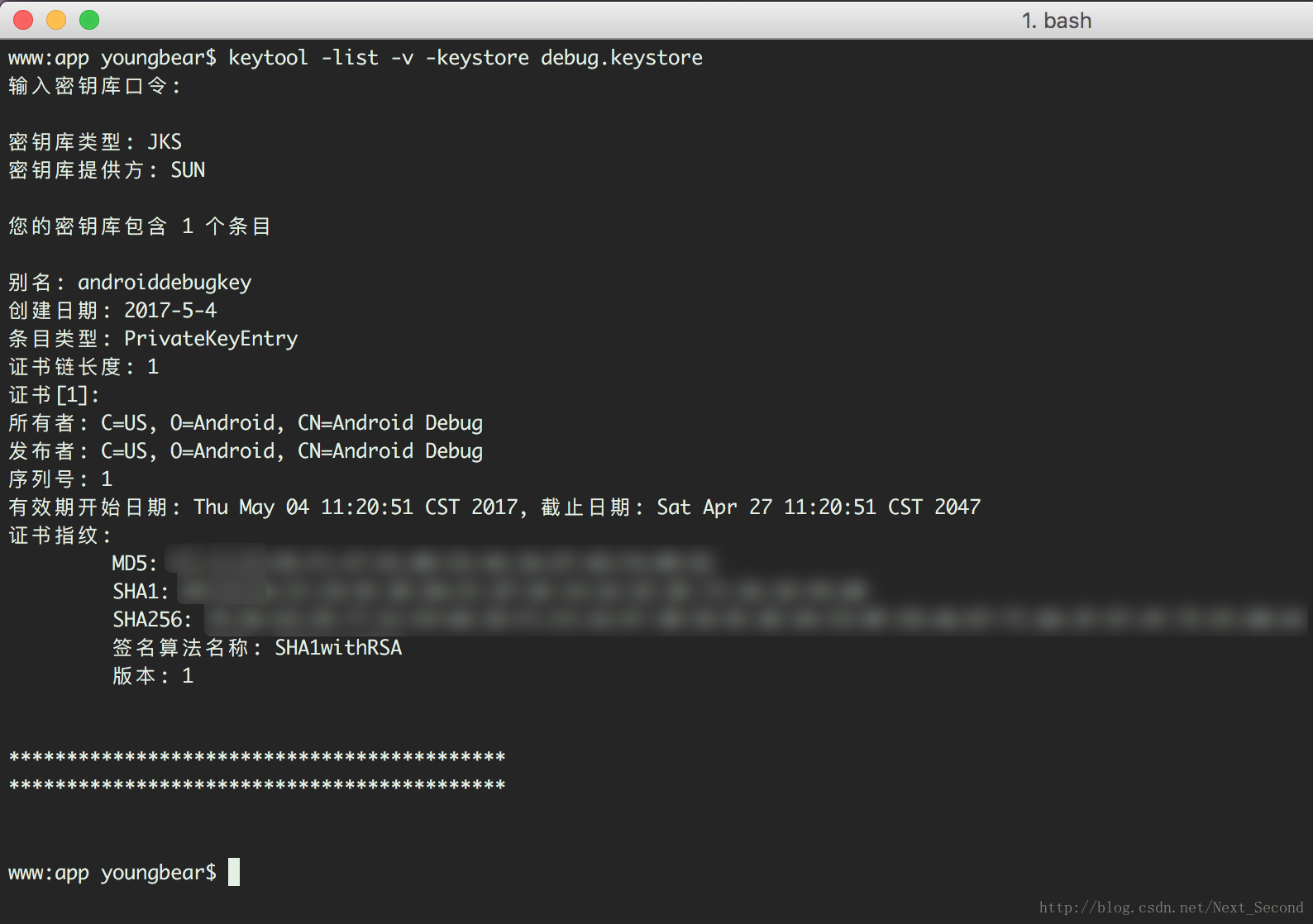Click the certificate chain length line '证书链长度: 1'
Screen dimensions: 1313x924
(84, 367)
